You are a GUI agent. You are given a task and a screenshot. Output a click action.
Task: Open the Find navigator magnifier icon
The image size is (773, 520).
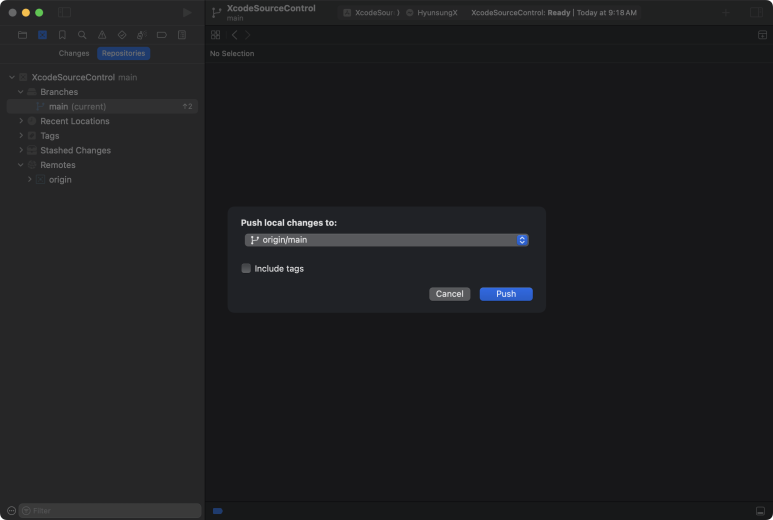coord(82,35)
